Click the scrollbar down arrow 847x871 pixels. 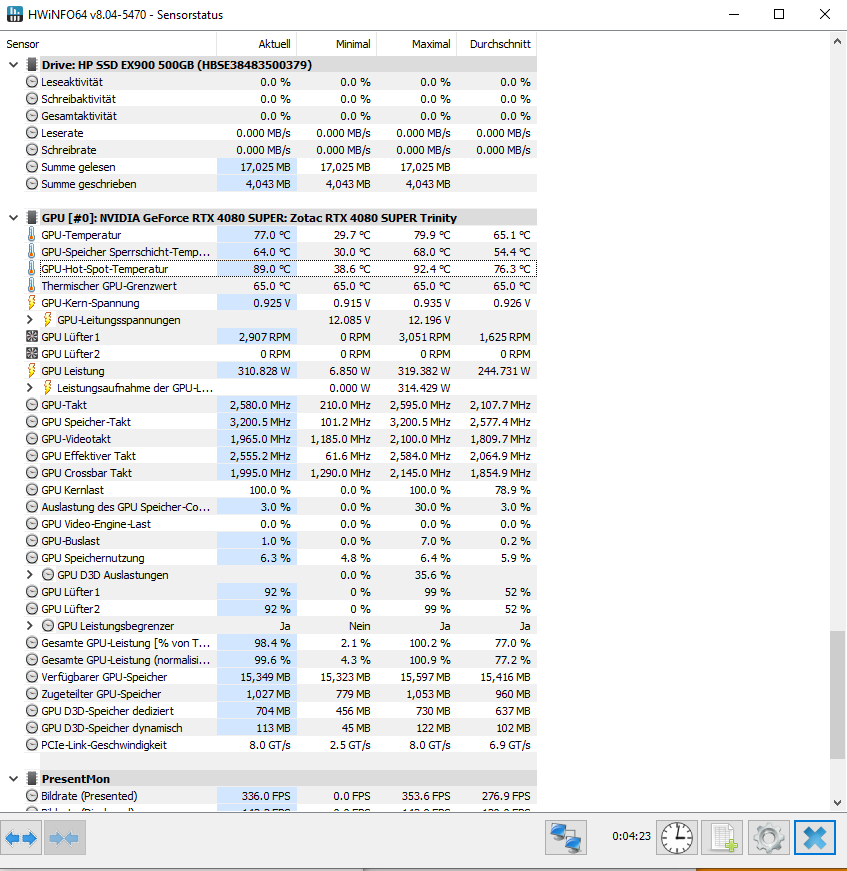[838, 803]
